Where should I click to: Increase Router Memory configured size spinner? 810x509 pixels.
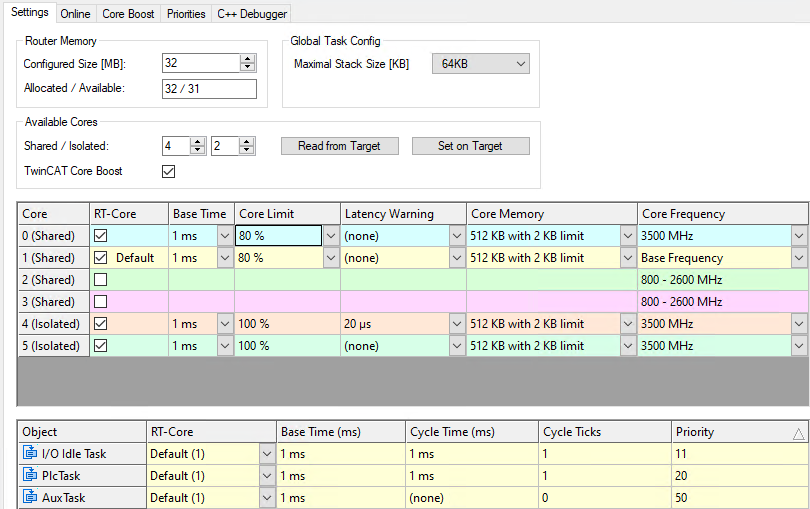pyautogui.click(x=248, y=59)
